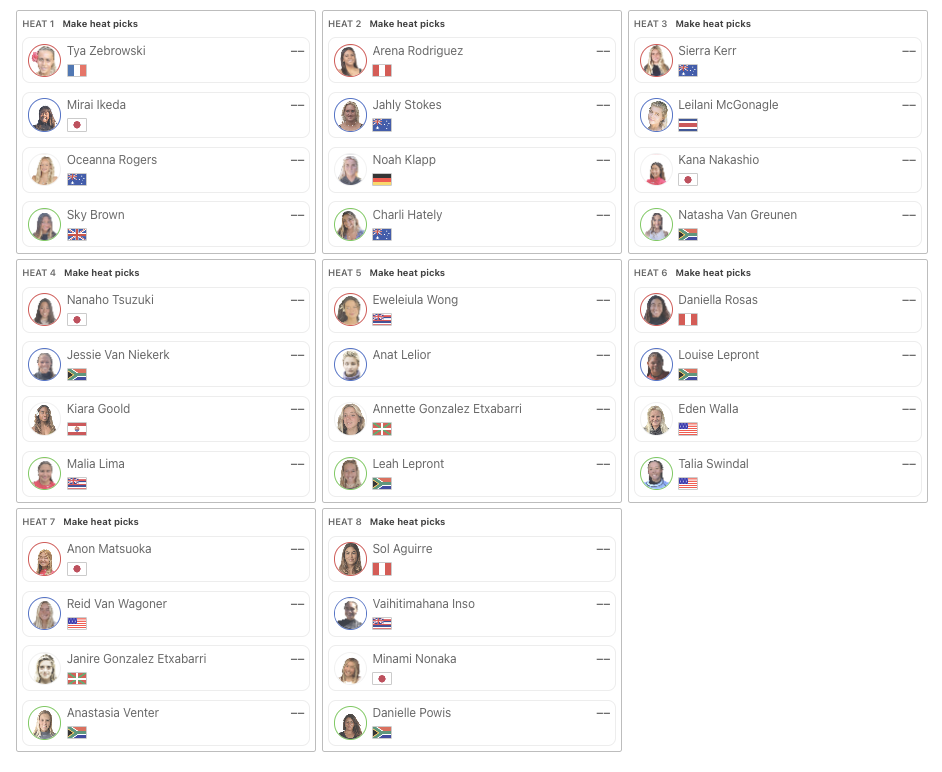Open Make heat picks for Heat 3
This screenshot has width=942, height=772.
(713, 24)
